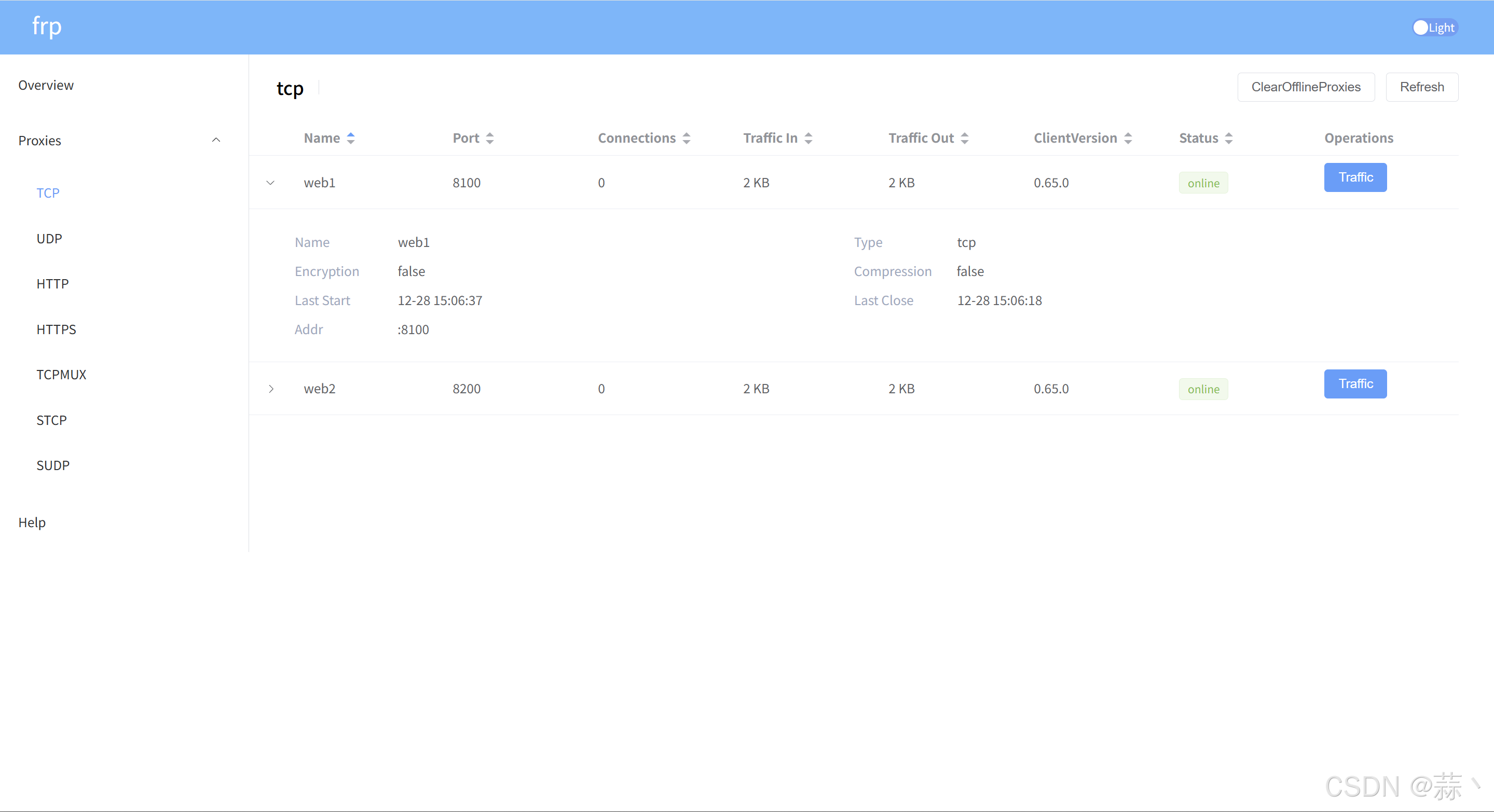
Task: Sort by ClientVersion column arrows
Action: click(1128, 138)
